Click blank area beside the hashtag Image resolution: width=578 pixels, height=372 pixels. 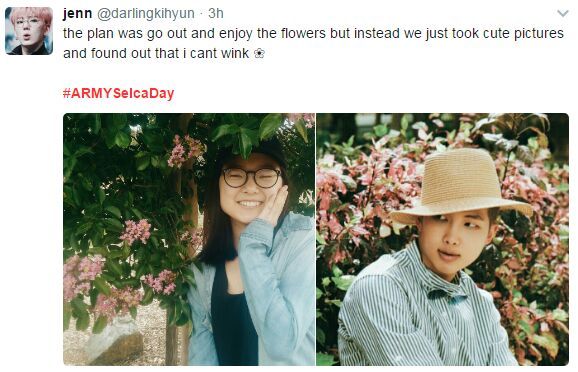click(369, 93)
